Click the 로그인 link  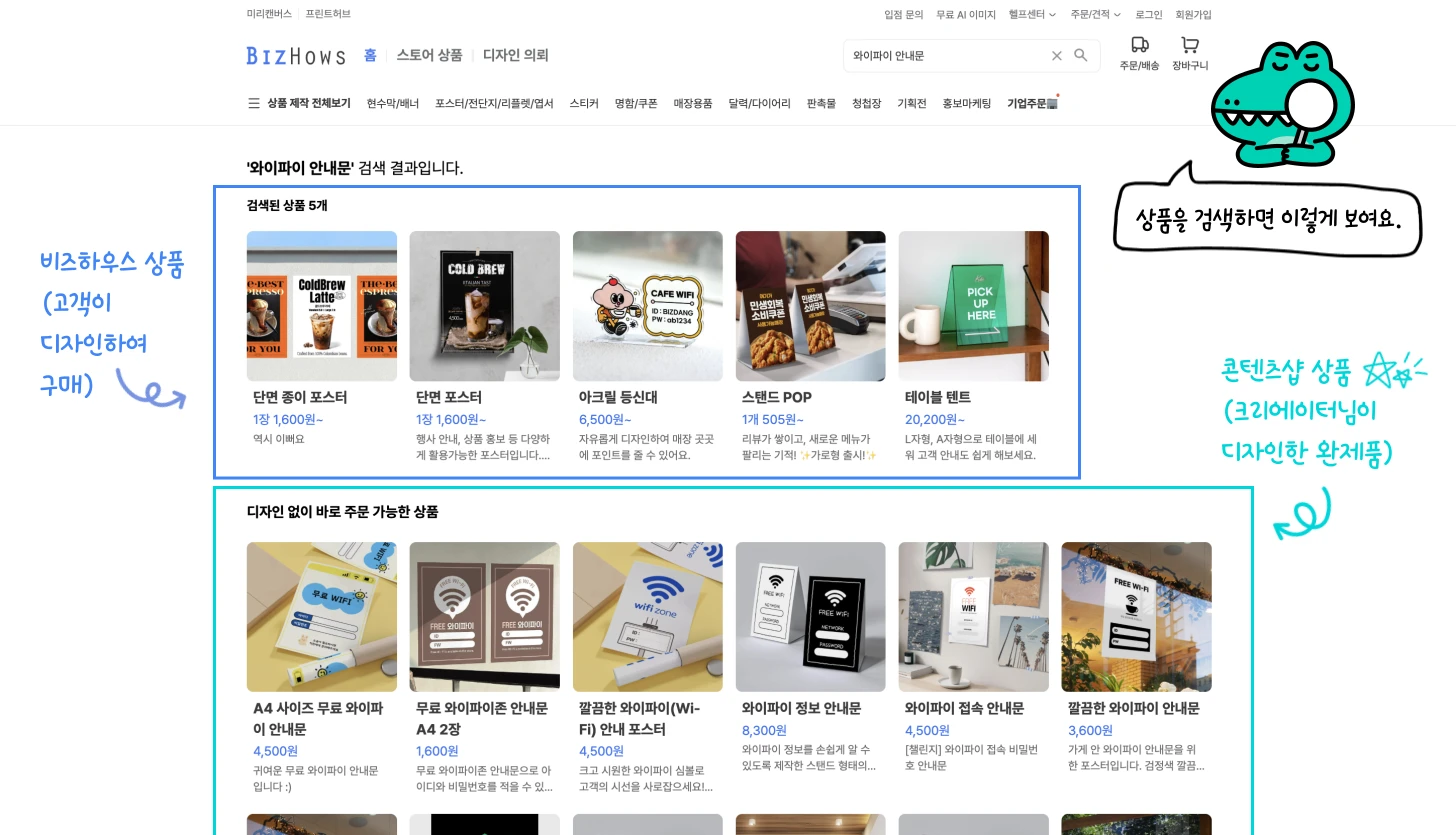click(1148, 15)
